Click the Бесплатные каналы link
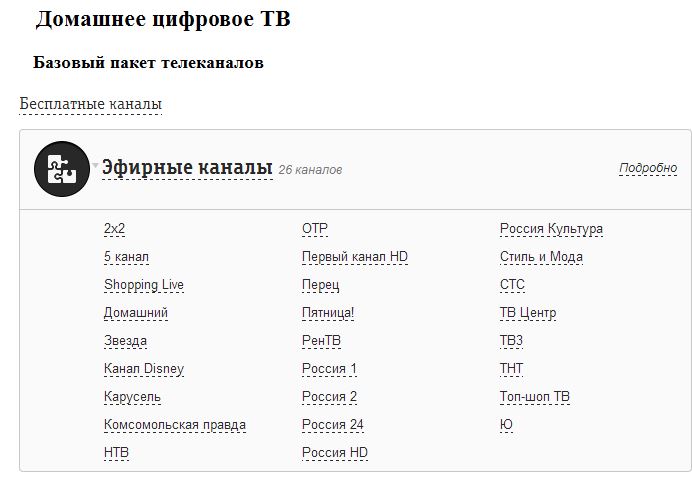Image resolution: width=692 pixels, height=491 pixels. pos(90,104)
